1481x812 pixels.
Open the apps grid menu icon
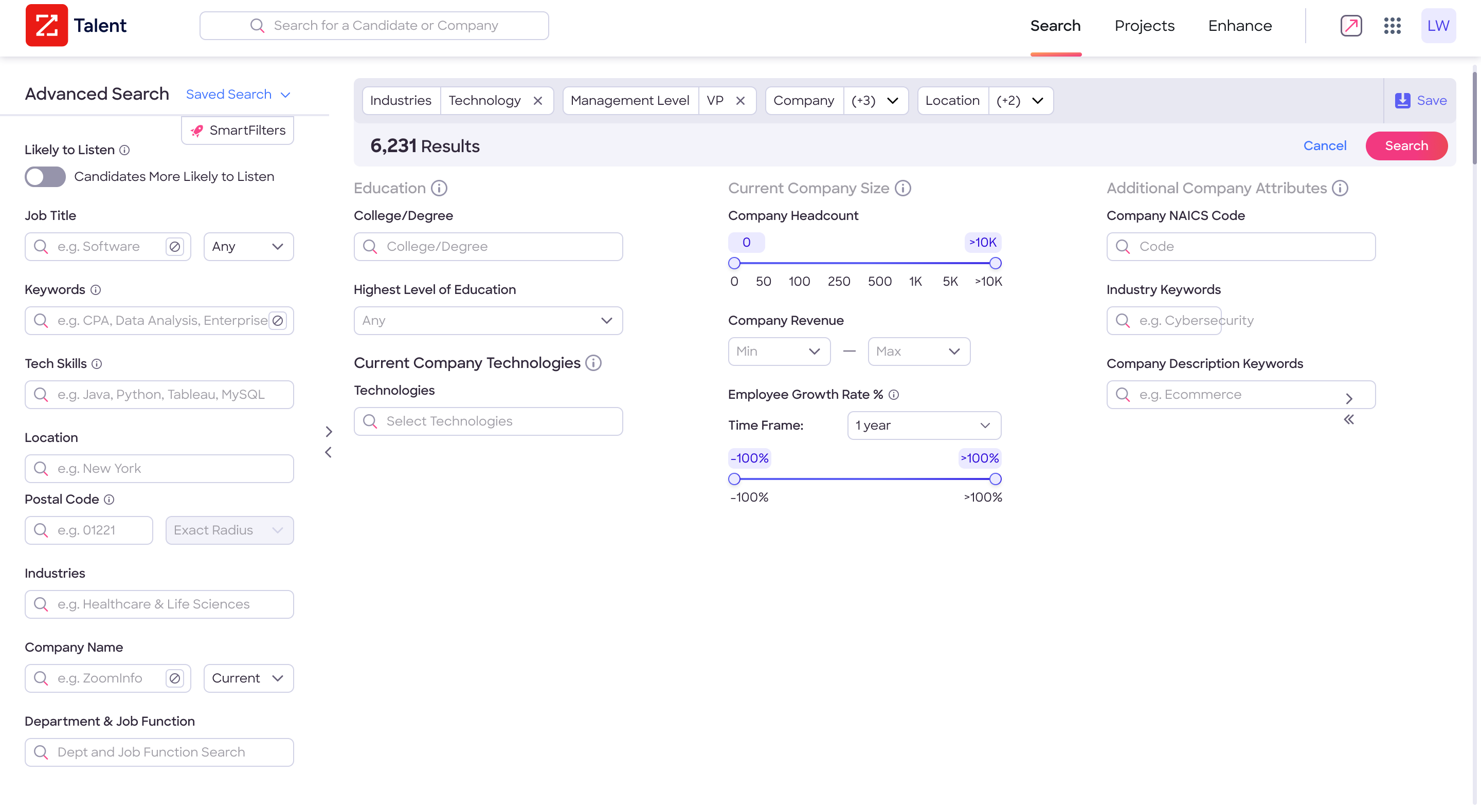tap(1392, 25)
